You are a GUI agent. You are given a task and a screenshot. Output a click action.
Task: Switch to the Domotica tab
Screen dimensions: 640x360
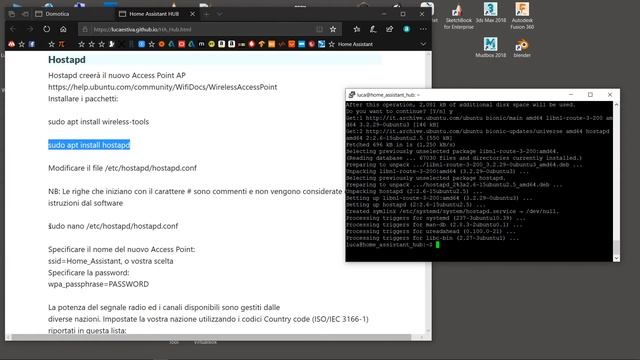[x=73, y=14]
